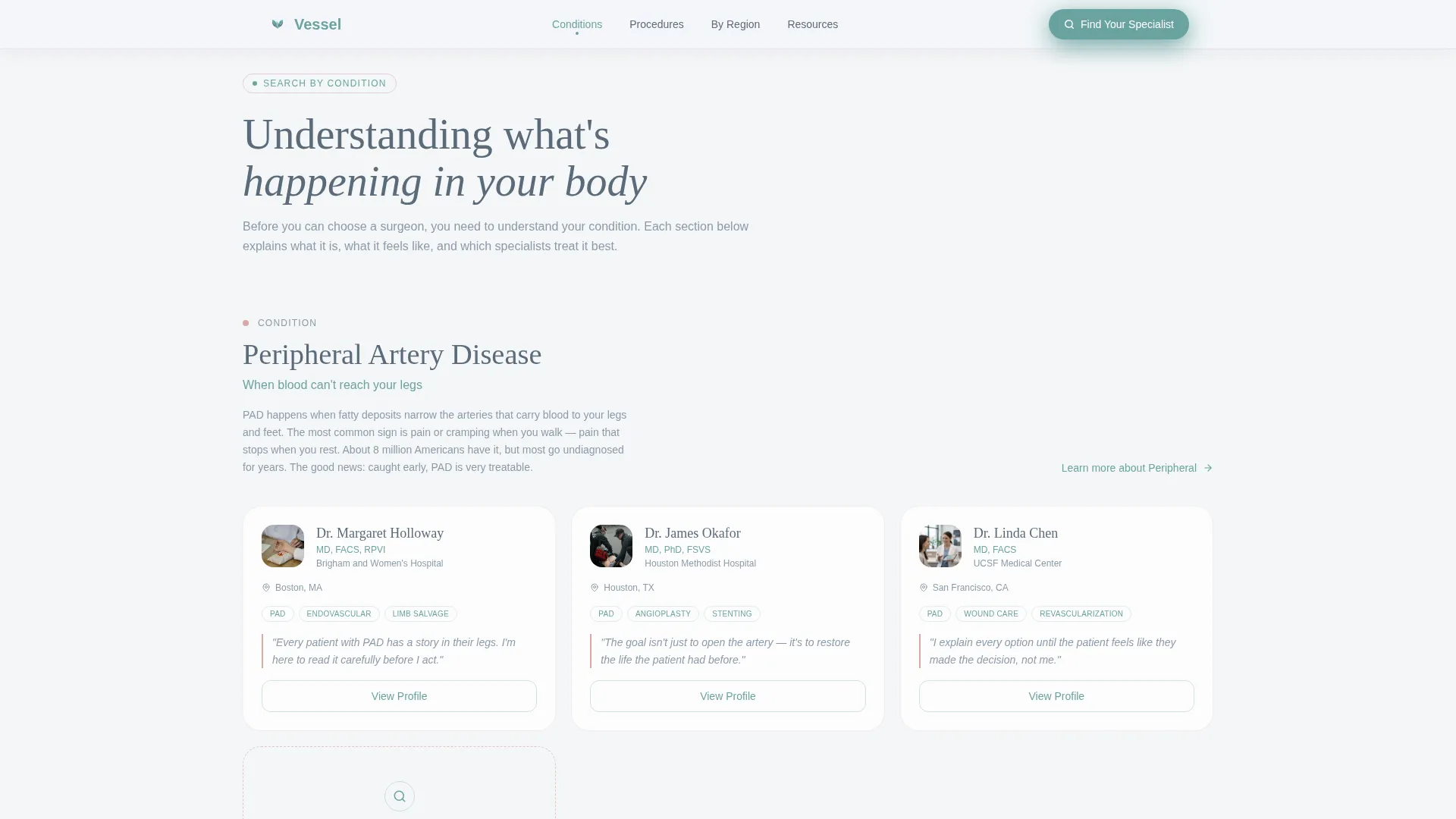Image resolution: width=1456 pixels, height=819 pixels.
Task: Click the arrow icon after Learn more about Peripheral
Action: (1208, 468)
